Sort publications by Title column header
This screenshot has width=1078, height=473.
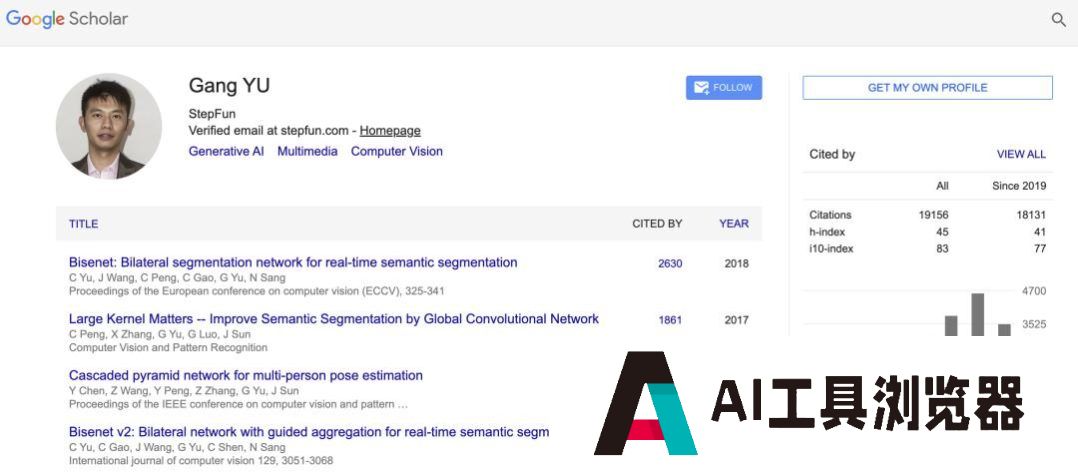[x=83, y=223]
